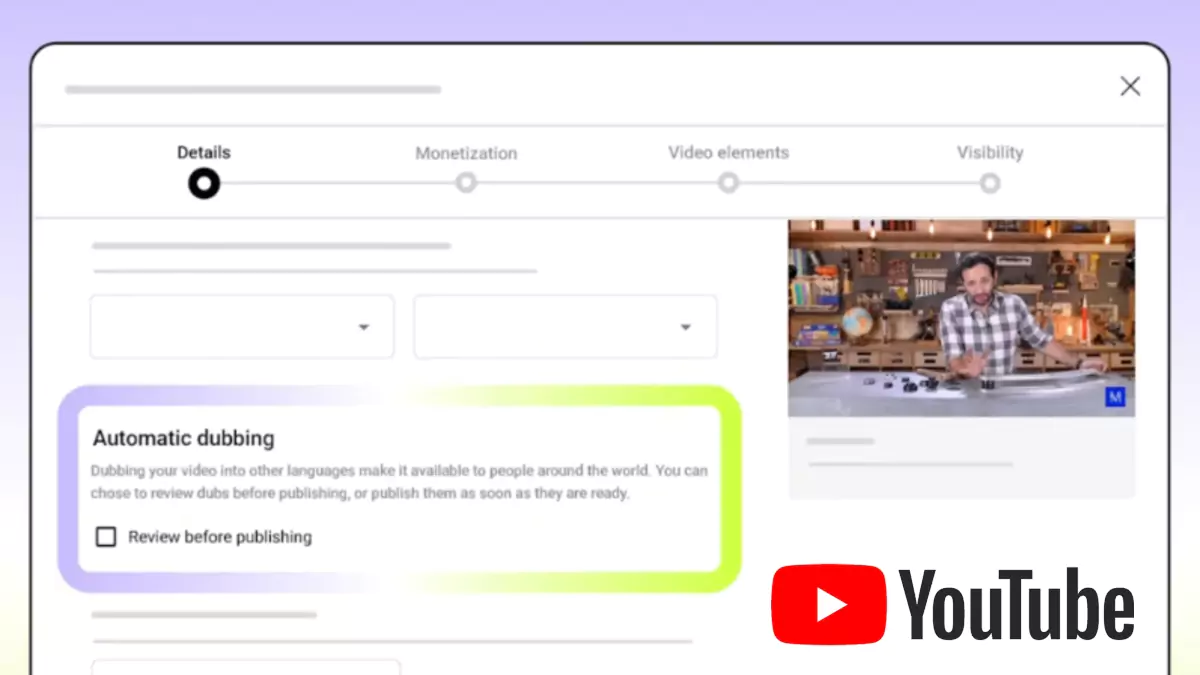Enable the Review before publishing checkbox
1200x675 pixels.
tap(106, 537)
